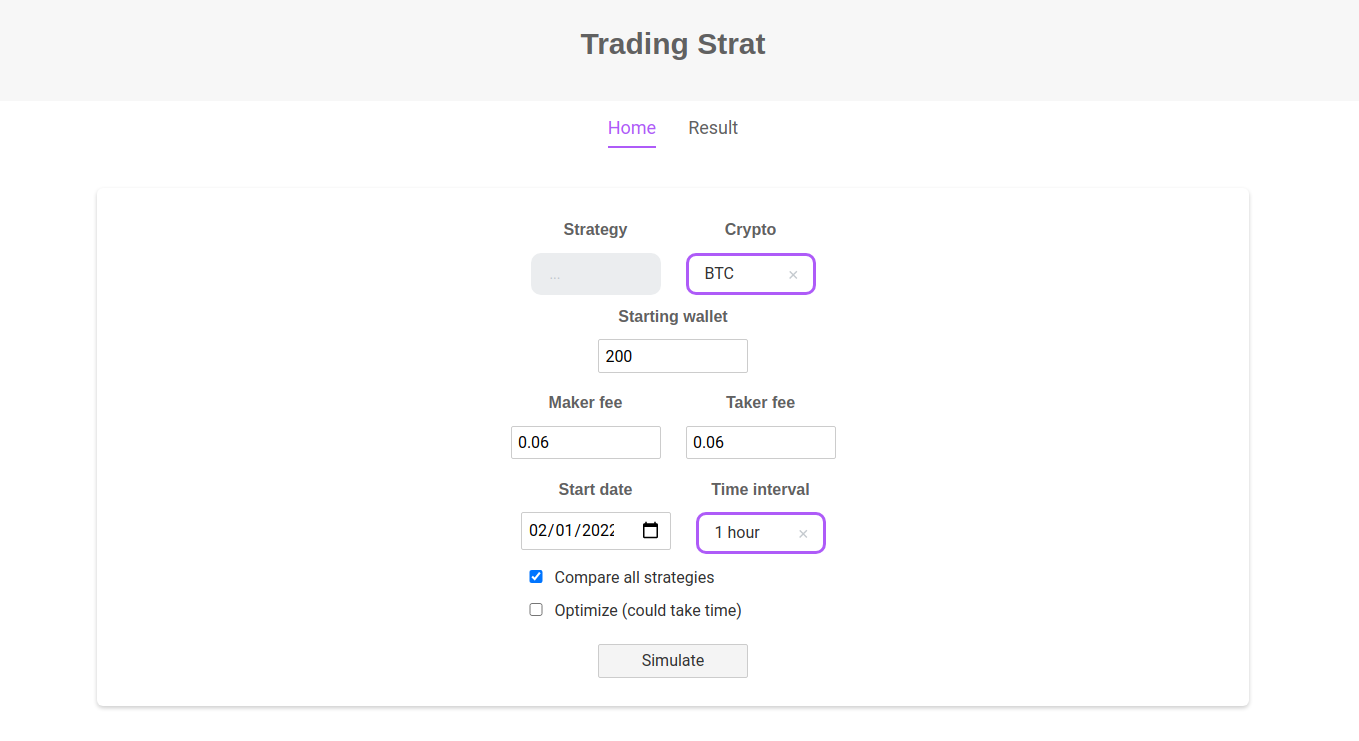Clear the BTC crypto selection

(x=793, y=274)
